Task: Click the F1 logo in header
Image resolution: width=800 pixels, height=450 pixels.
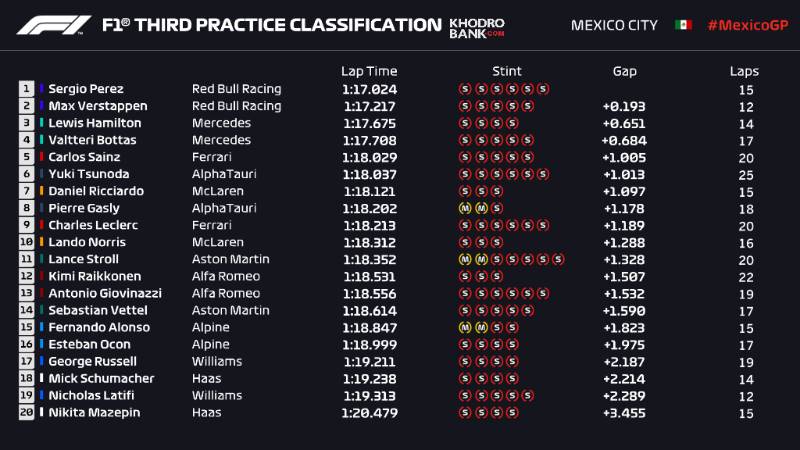Action: 54,25
